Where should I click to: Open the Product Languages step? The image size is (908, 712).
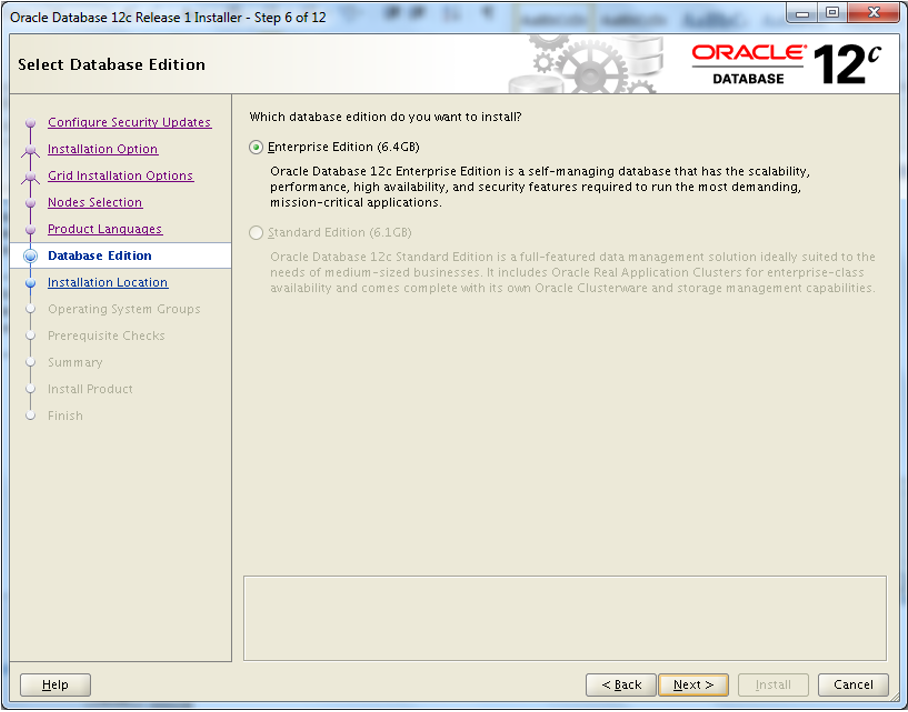(105, 229)
